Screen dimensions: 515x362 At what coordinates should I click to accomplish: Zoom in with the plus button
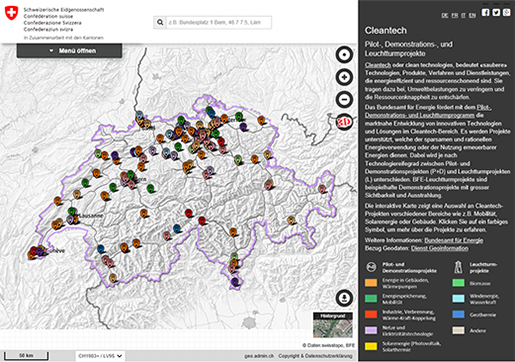coord(344,77)
